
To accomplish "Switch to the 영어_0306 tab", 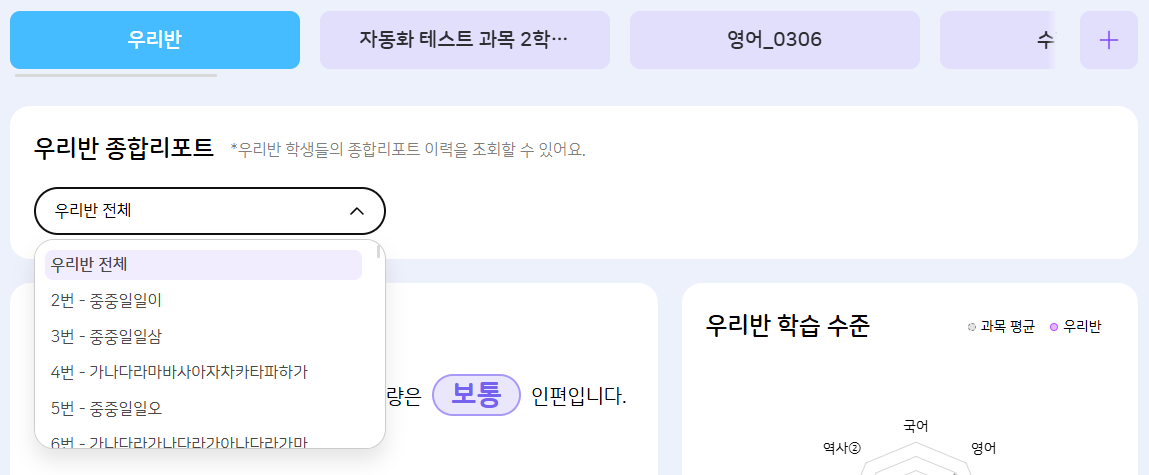I will point(774,40).
